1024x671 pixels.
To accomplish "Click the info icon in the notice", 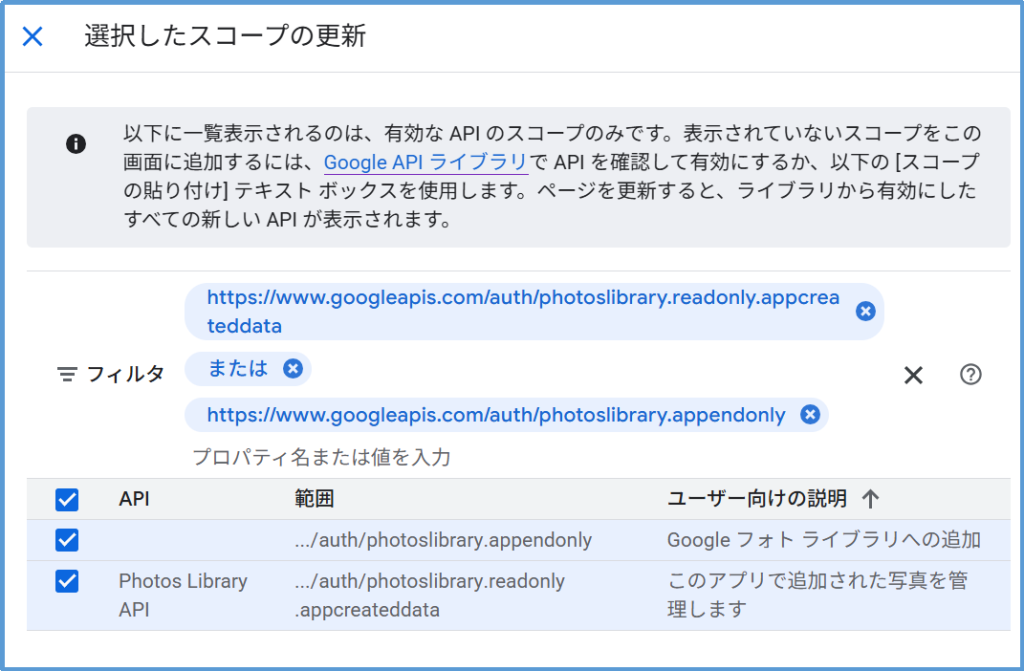I will [x=76, y=144].
